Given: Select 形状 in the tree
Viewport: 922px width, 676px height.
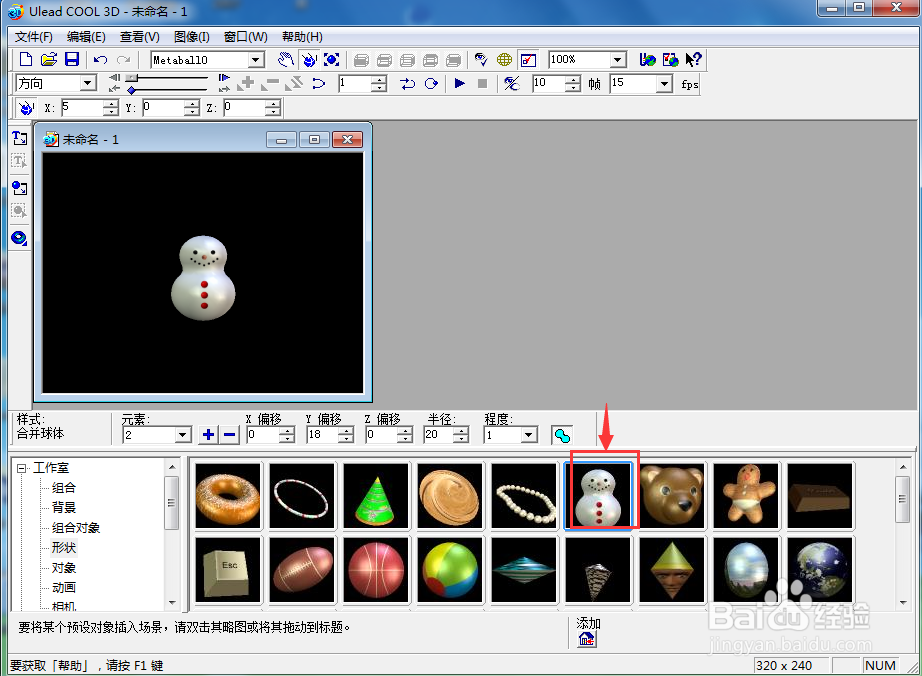Looking at the screenshot, I should pos(64,548).
